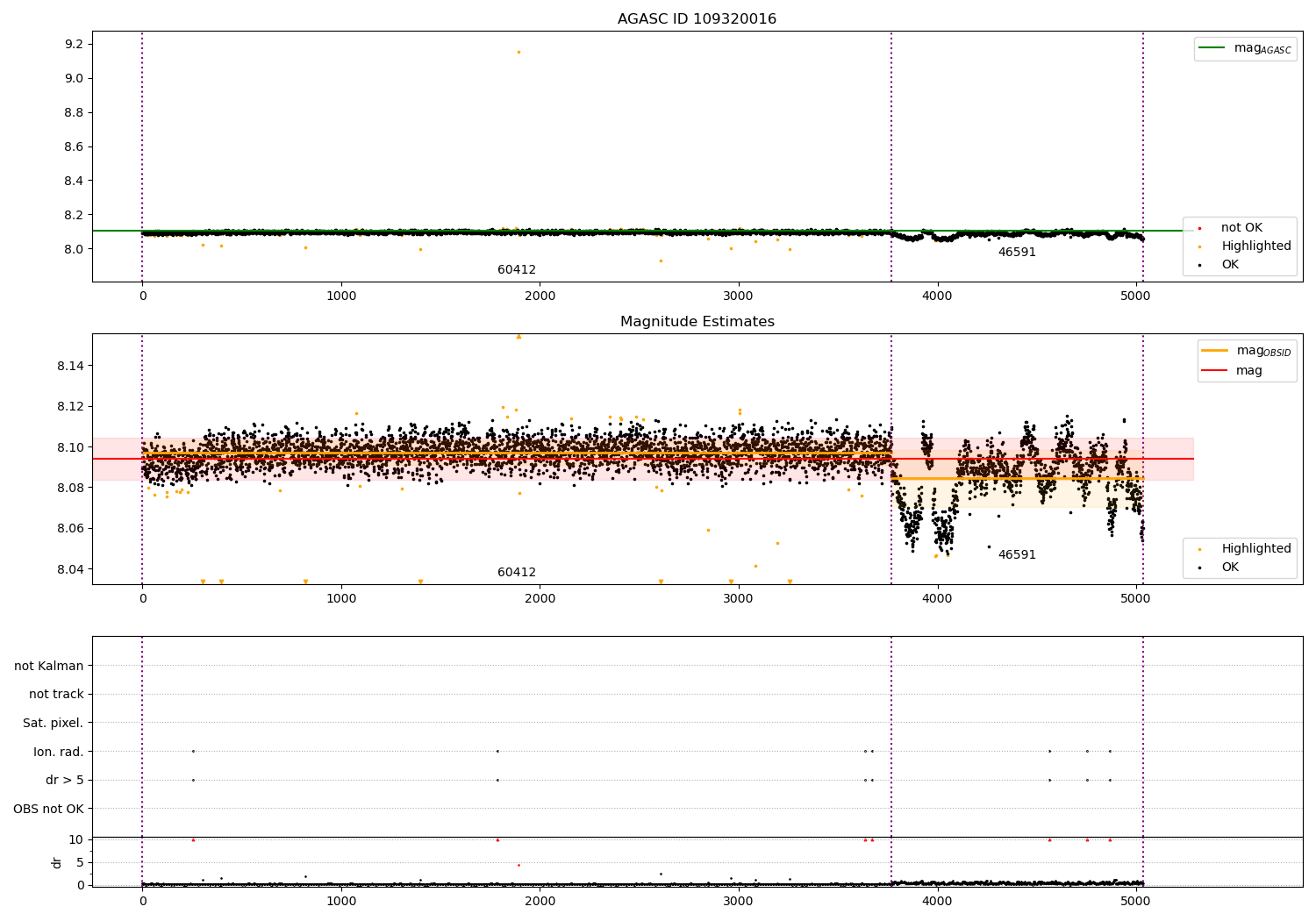This screenshot has width=1316, height=921.
Task: Click the '60412' label in the Magnitude Estimates plot
Action: (517, 573)
